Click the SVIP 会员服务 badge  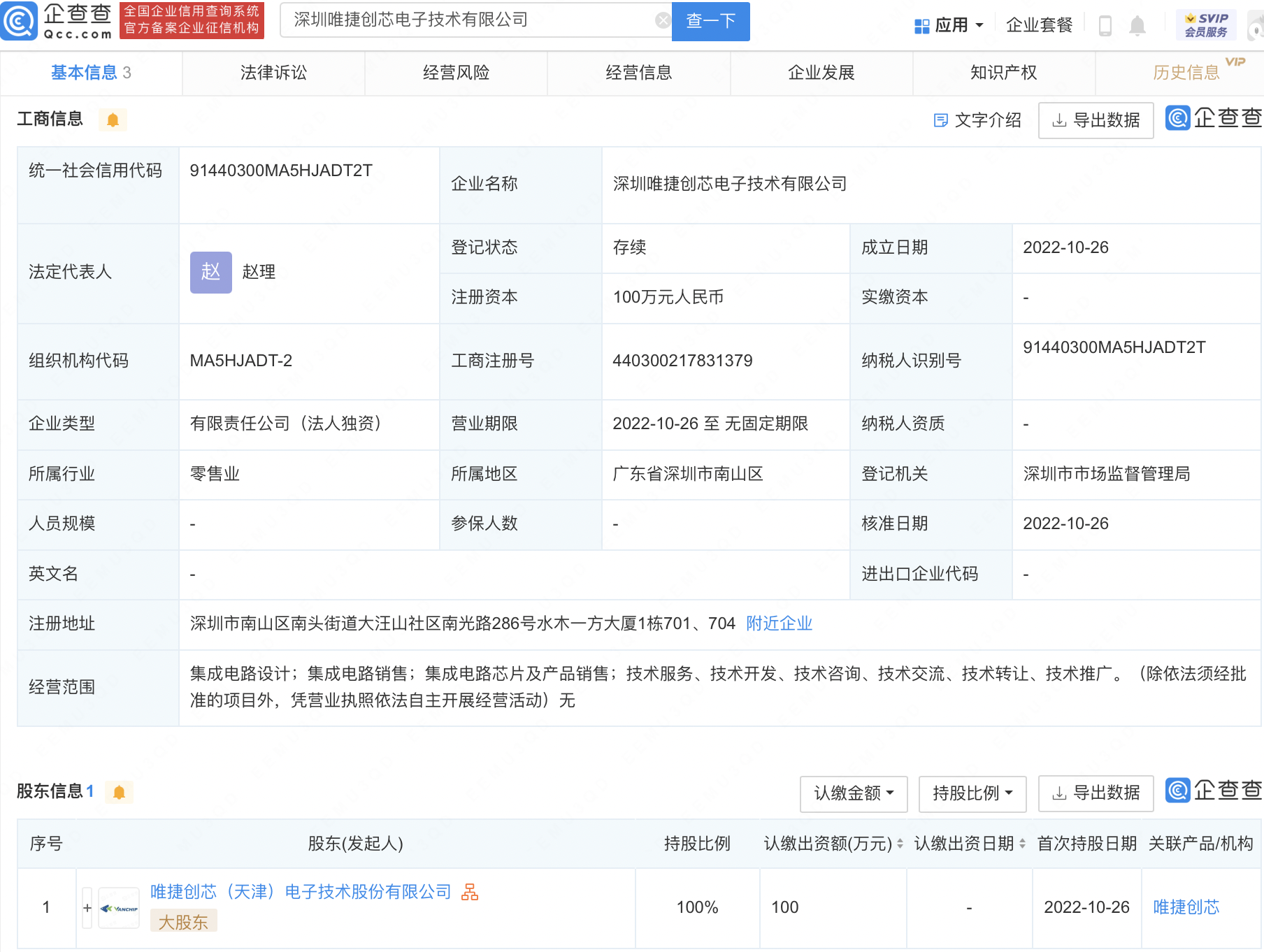pos(1206,25)
